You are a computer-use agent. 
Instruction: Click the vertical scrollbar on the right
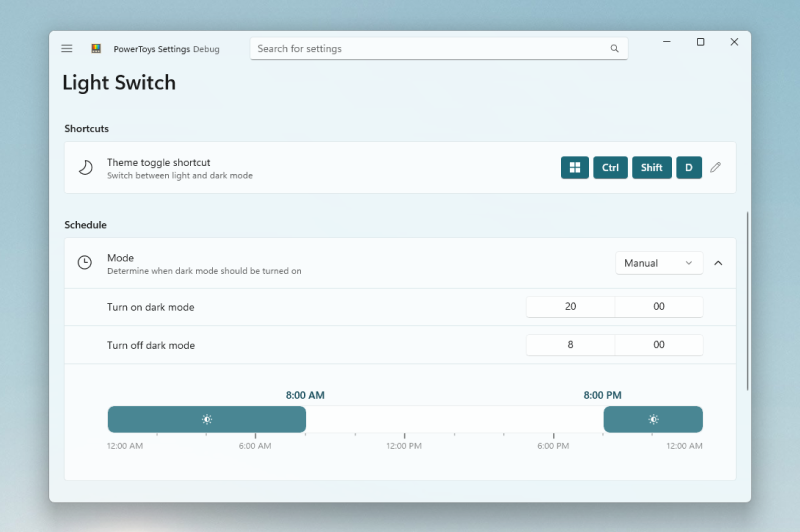point(747,300)
